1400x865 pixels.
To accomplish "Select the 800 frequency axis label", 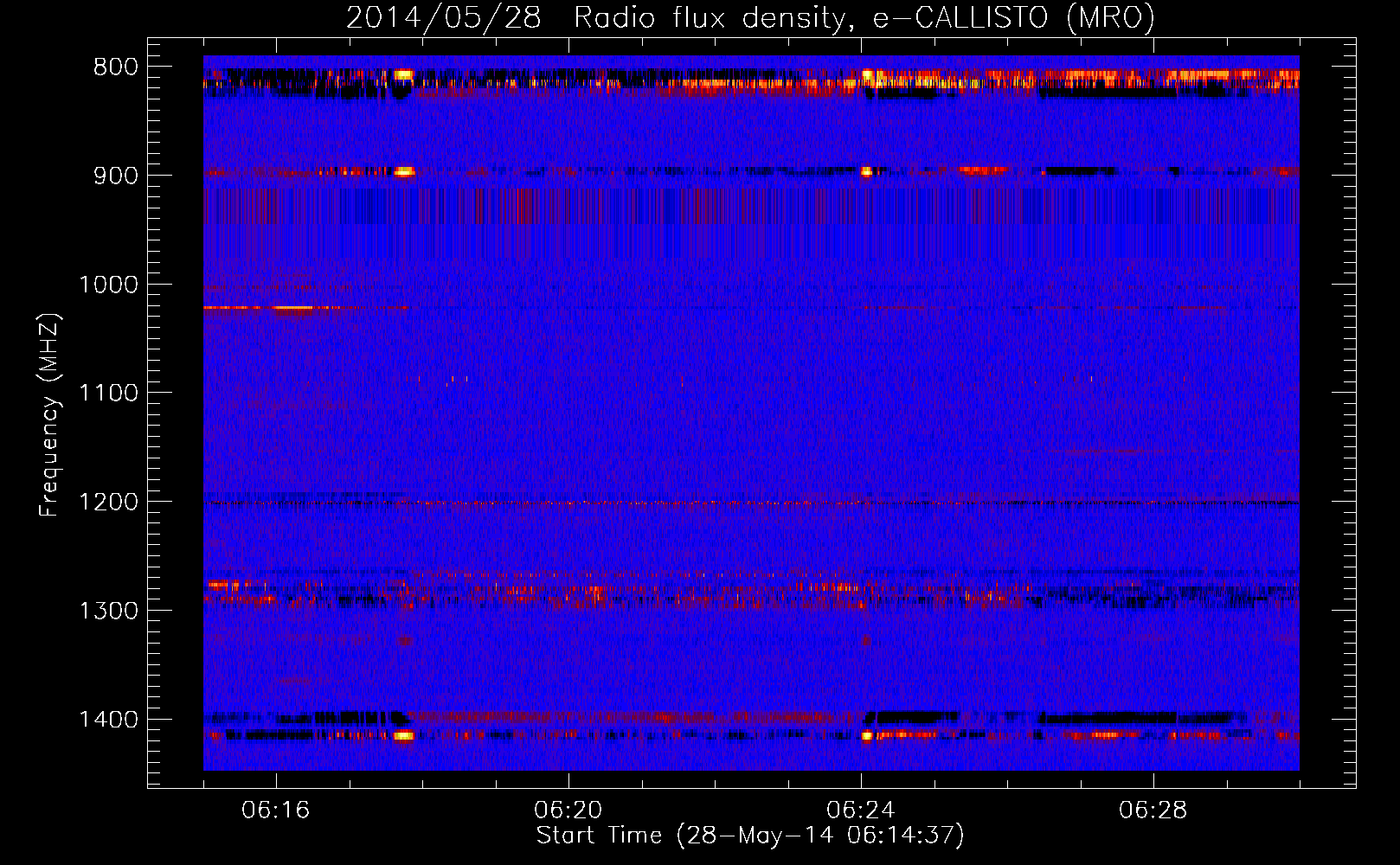I will [x=115, y=67].
